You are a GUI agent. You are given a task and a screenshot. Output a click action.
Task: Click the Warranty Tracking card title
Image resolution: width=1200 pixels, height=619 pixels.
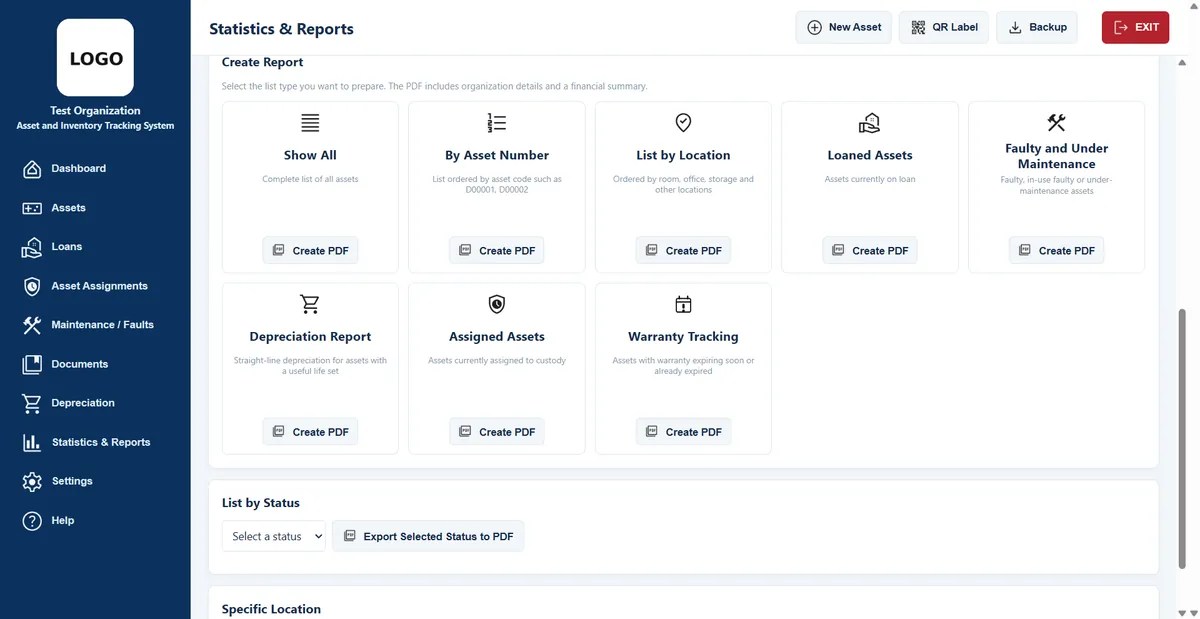click(683, 336)
